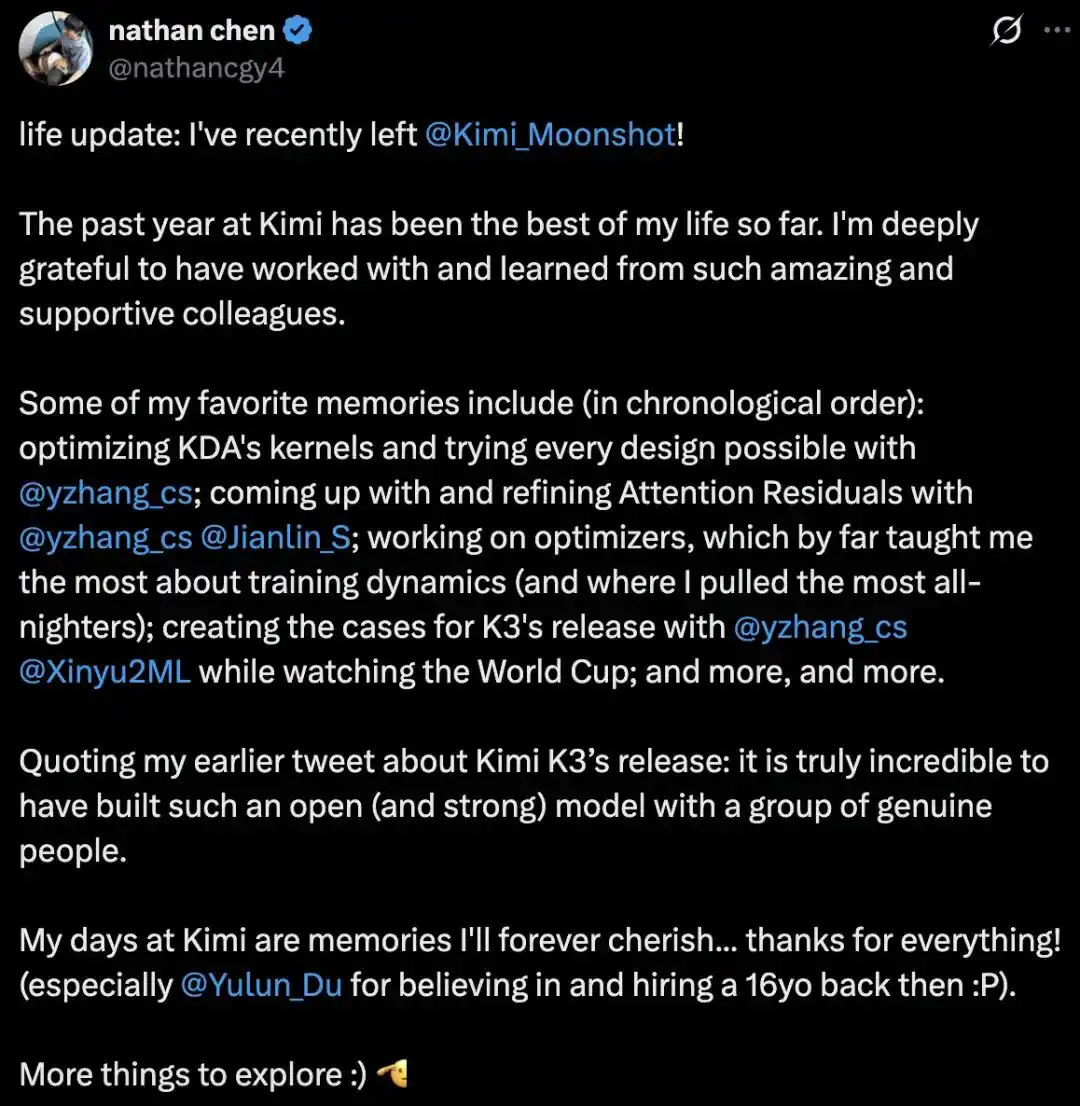Click the 'The past year at Kimi' paragraph
Viewport: 1080px width, 1106px height.
coord(499,269)
